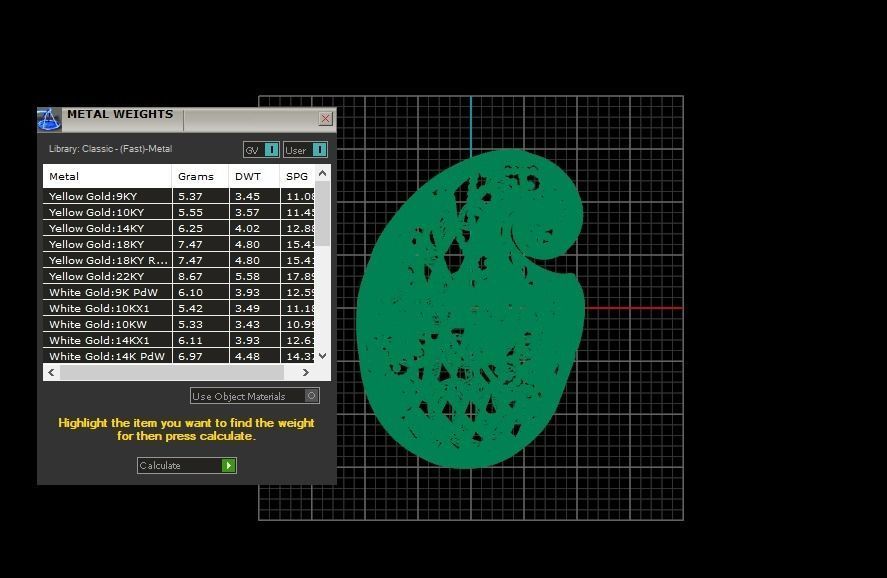Select the White Gold:9K PdW row
The width and height of the screenshot is (887, 578).
pyautogui.click(x=179, y=292)
